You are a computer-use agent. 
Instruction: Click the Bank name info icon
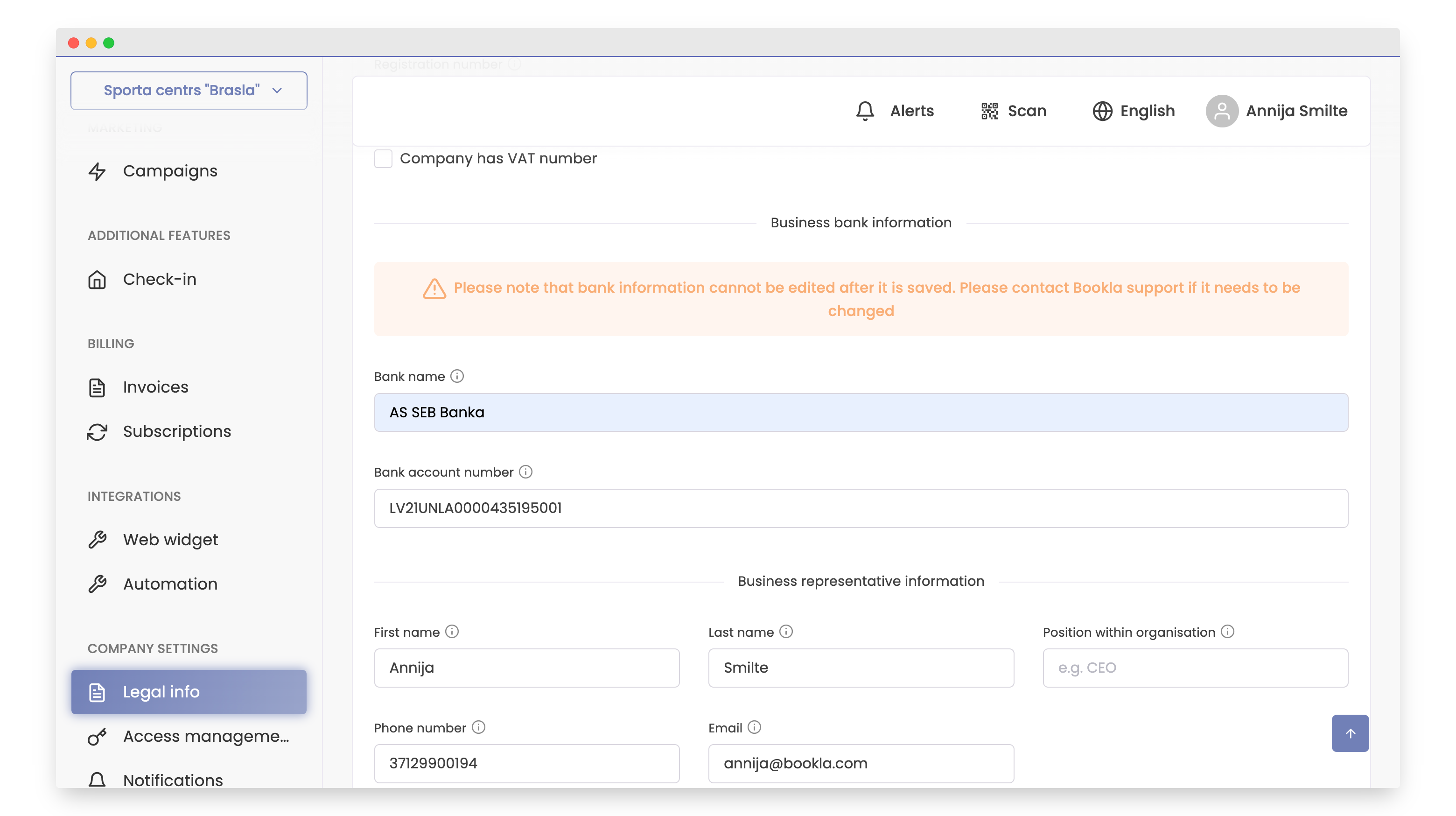point(457,376)
